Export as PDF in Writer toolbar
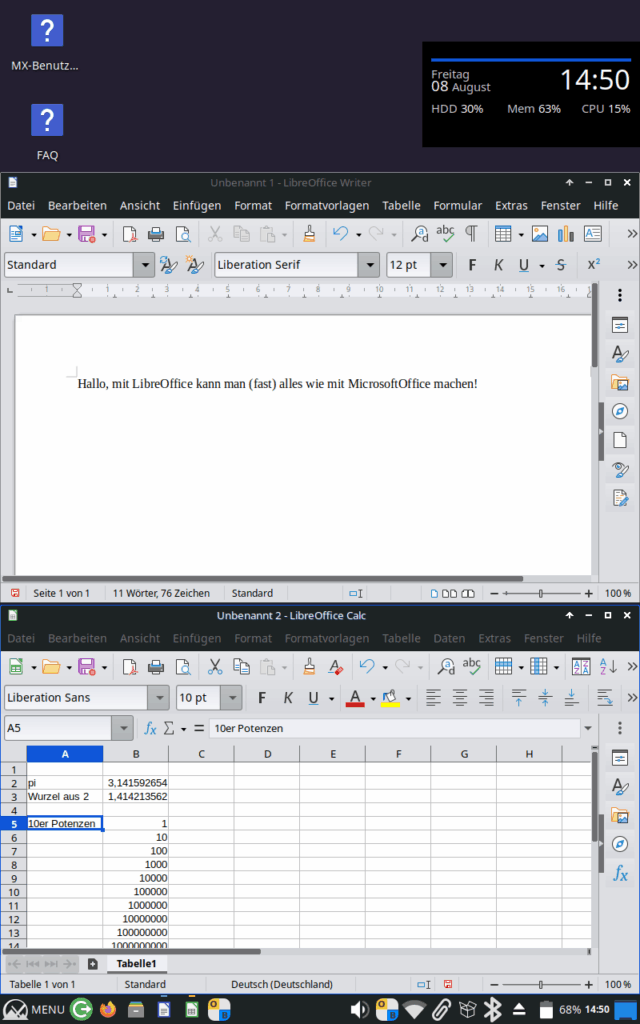This screenshot has width=640, height=1024. 130,234
